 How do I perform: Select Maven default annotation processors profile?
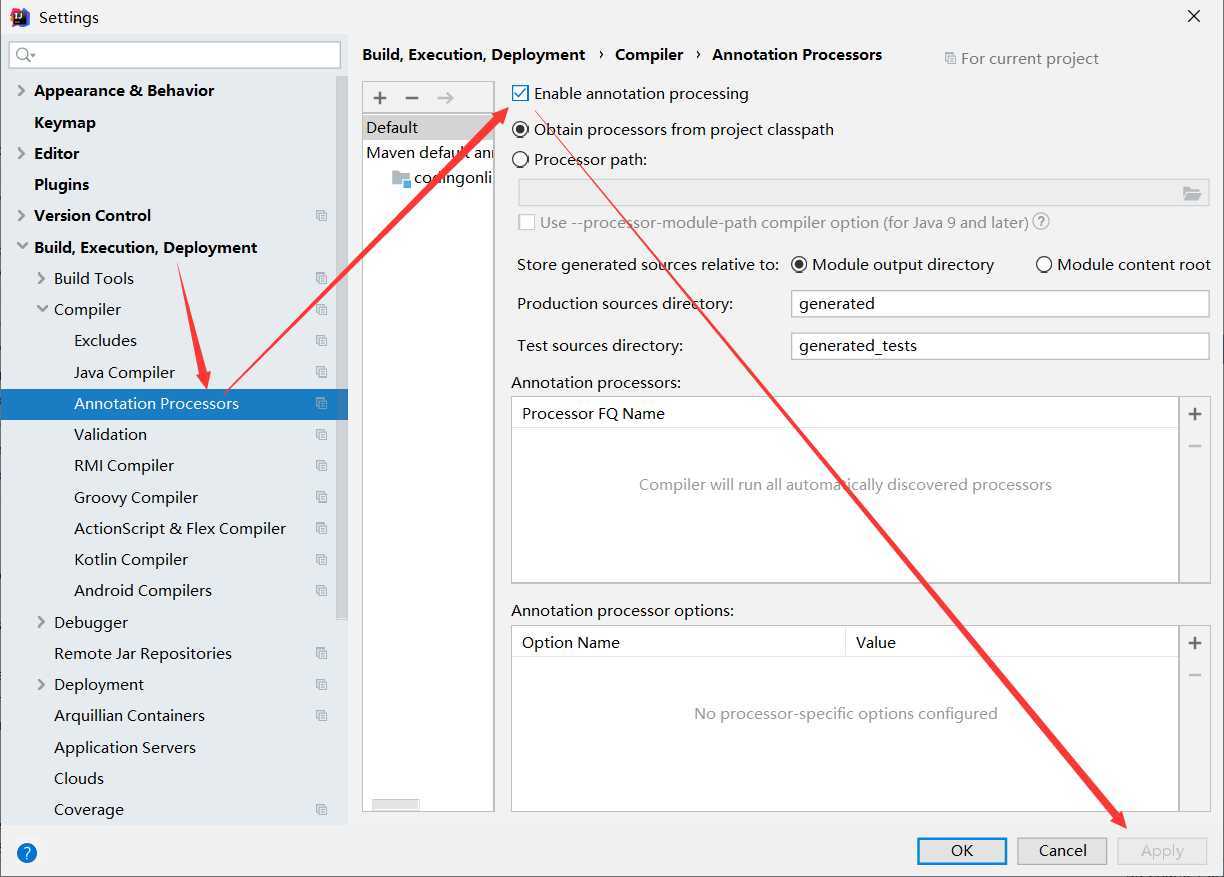[x=429, y=153]
